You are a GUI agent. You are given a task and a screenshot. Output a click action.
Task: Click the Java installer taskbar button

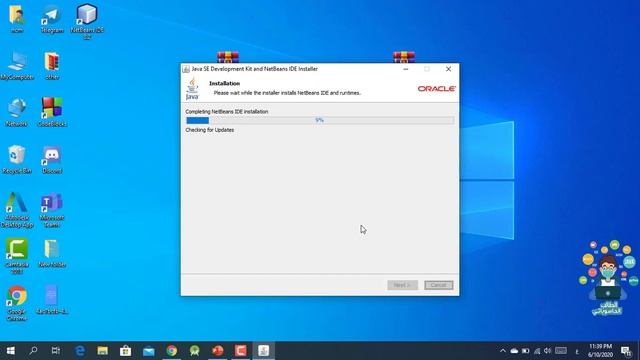(x=264, y=351)
